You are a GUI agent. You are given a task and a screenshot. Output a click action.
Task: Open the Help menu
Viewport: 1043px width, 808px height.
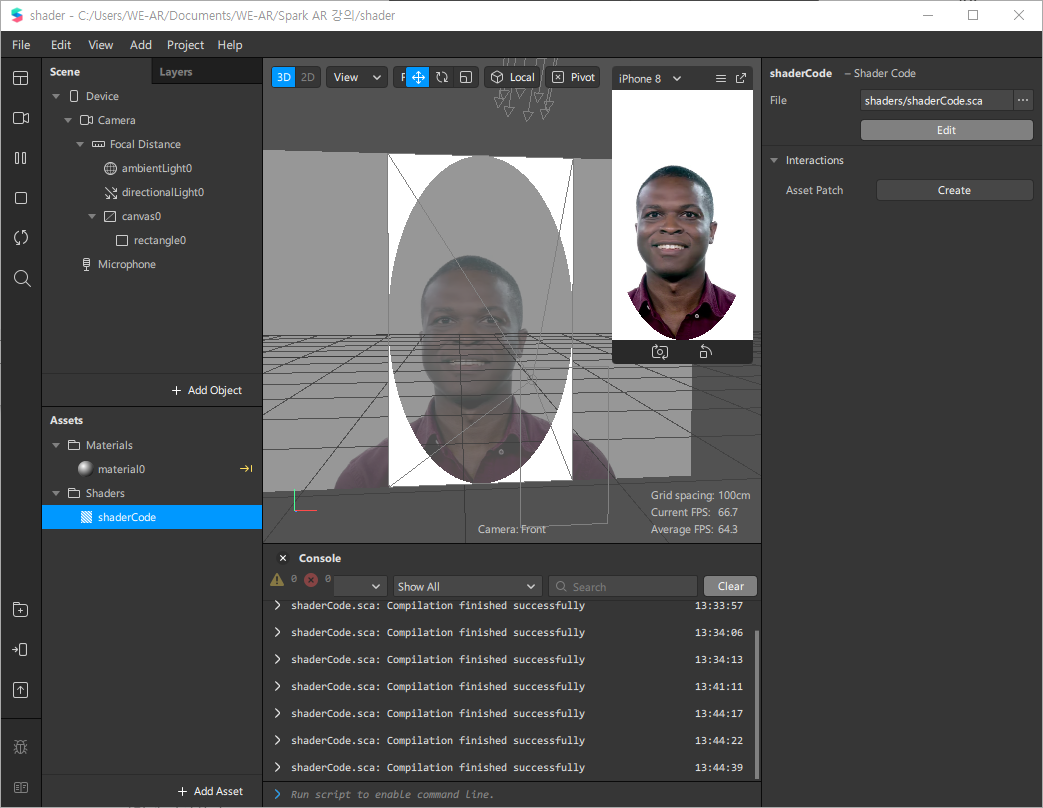[x=229, y=45]
